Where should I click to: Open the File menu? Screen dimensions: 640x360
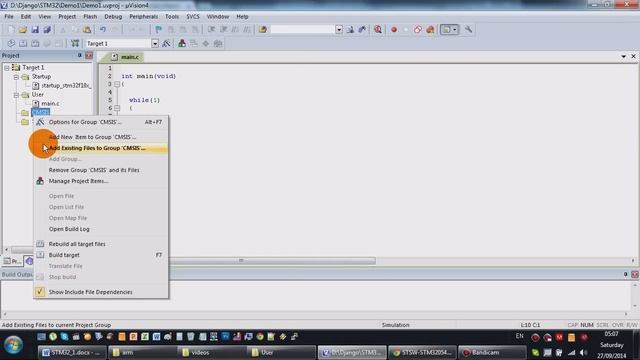point(9,17)
